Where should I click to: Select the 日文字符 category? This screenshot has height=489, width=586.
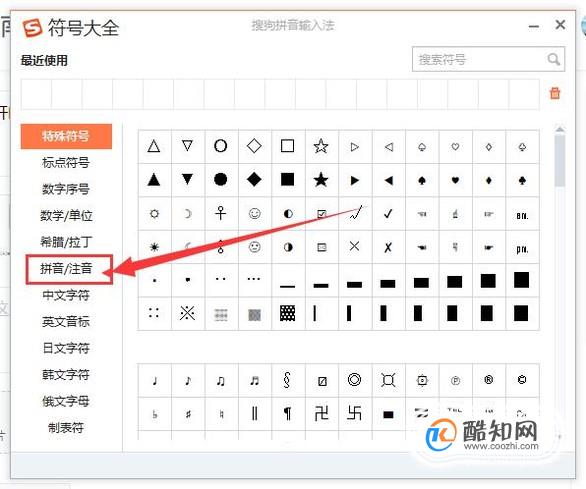pos(66,348)
